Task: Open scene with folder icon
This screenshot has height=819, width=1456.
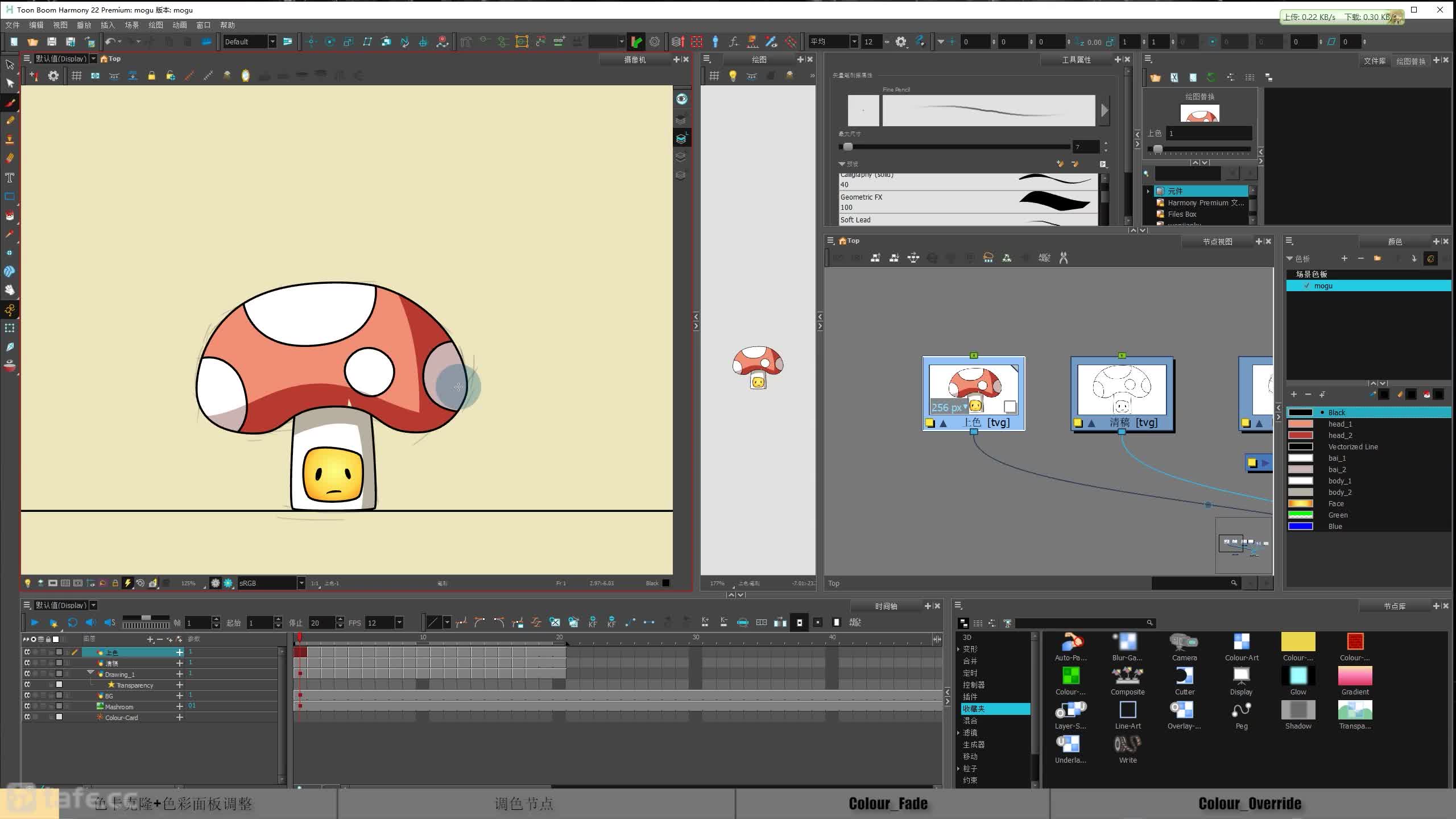Action: tap(32, 42)
